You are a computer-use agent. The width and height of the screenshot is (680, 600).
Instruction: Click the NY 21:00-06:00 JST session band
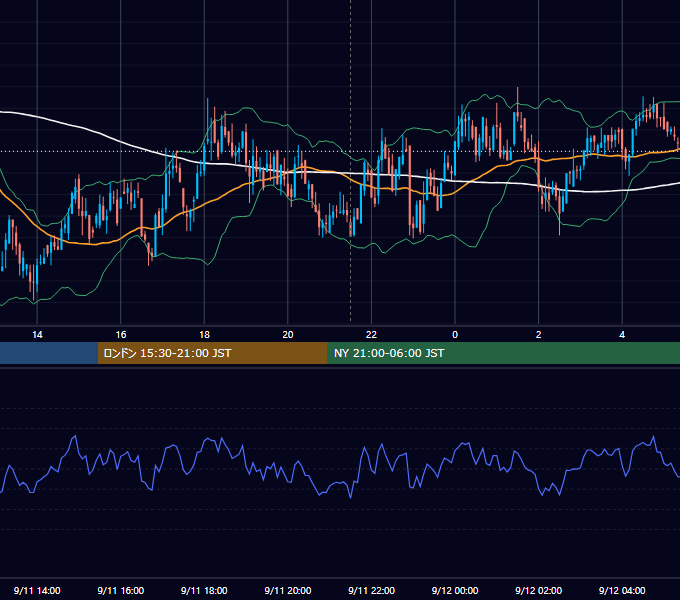[503, 353]
